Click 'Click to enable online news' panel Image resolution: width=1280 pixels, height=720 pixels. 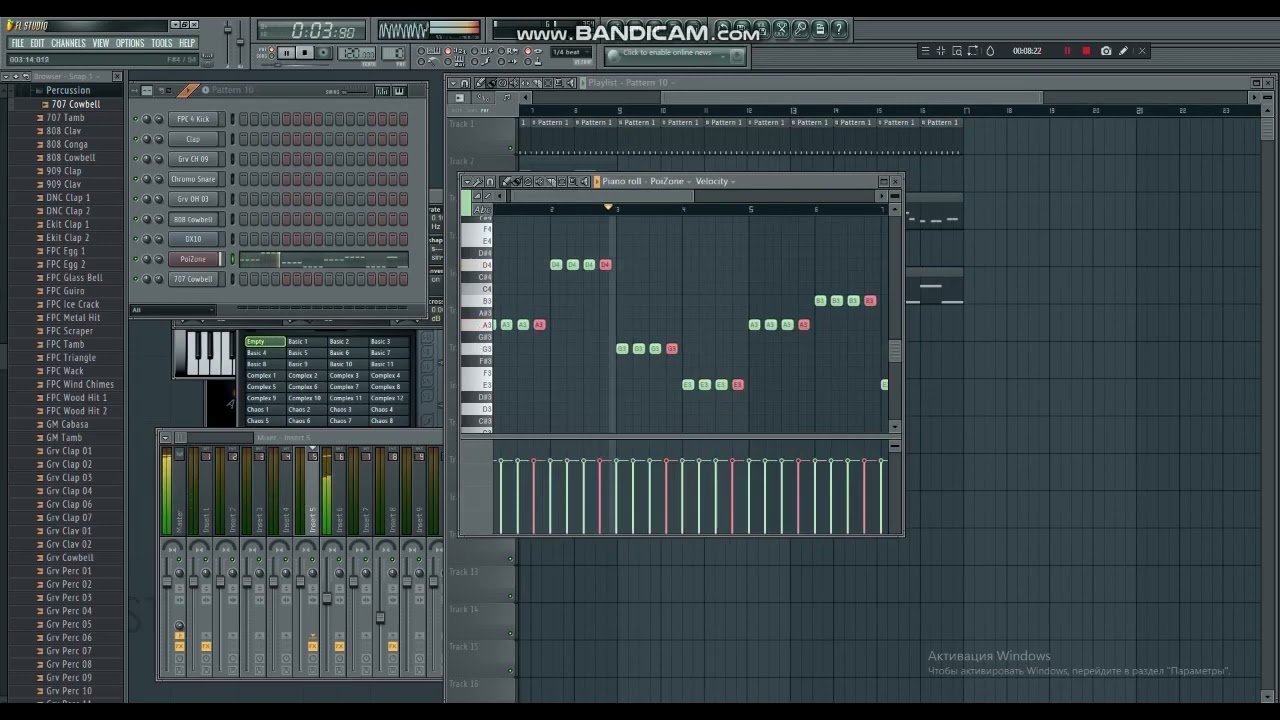tap(675, 55)
